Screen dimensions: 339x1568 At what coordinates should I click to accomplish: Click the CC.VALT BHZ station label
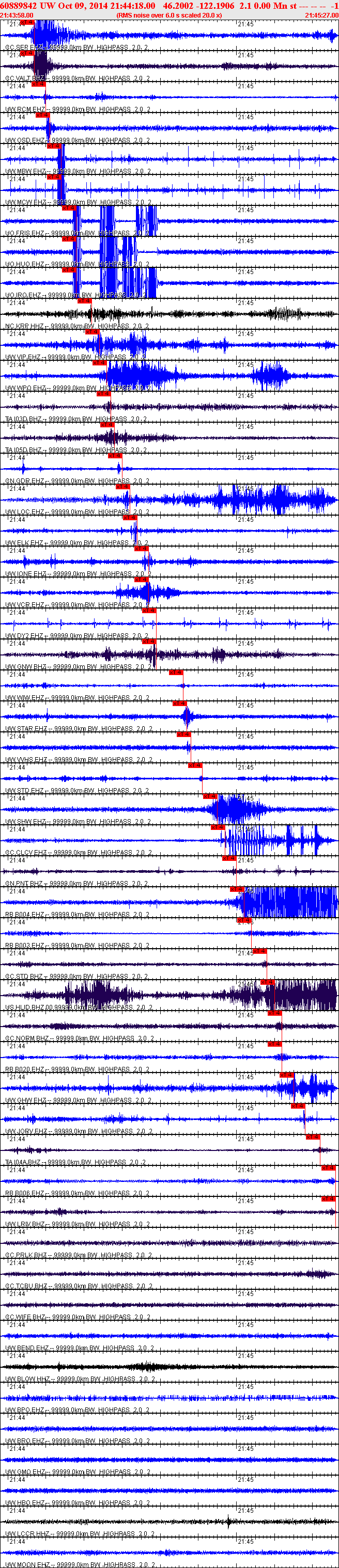76,78
